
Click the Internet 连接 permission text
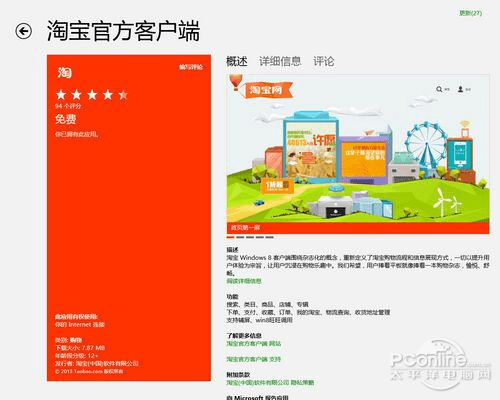tap(80, 324)
